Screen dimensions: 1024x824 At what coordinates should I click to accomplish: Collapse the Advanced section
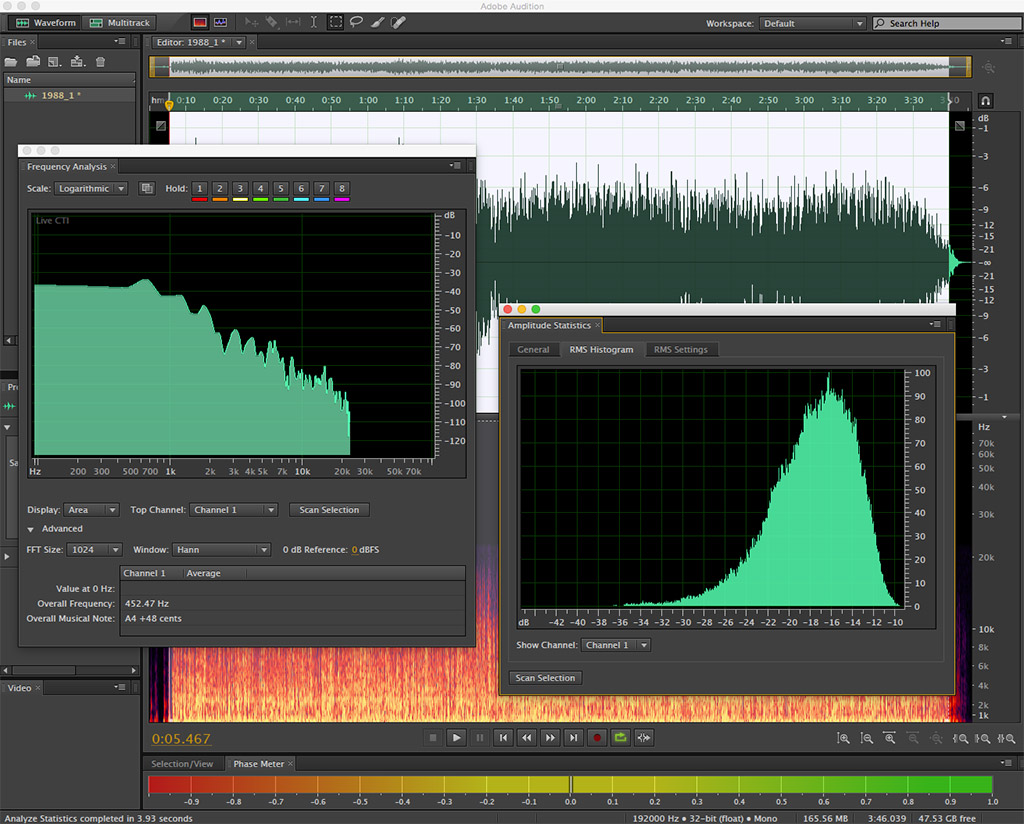click(x=31, y=529)
